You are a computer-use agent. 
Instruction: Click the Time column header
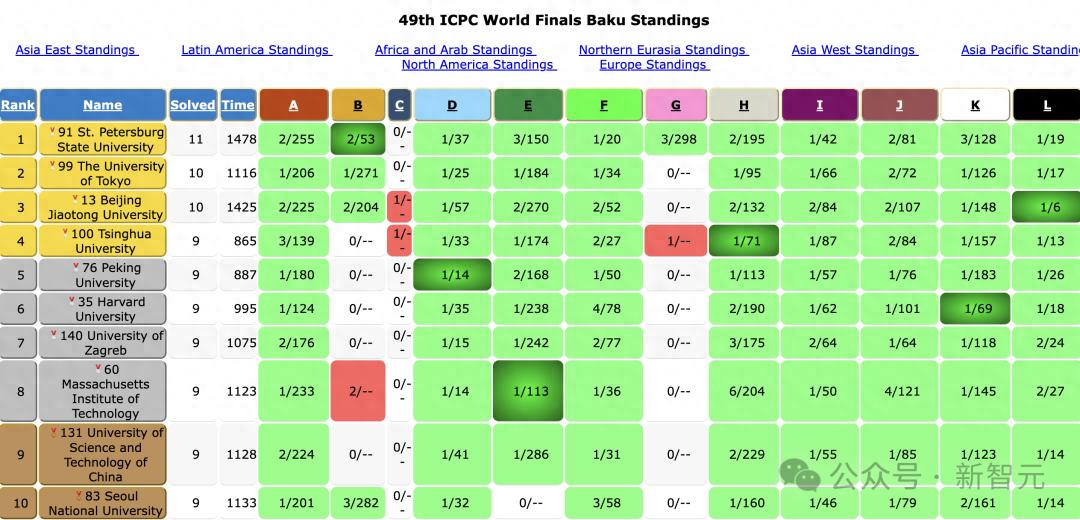click(238, 105)
